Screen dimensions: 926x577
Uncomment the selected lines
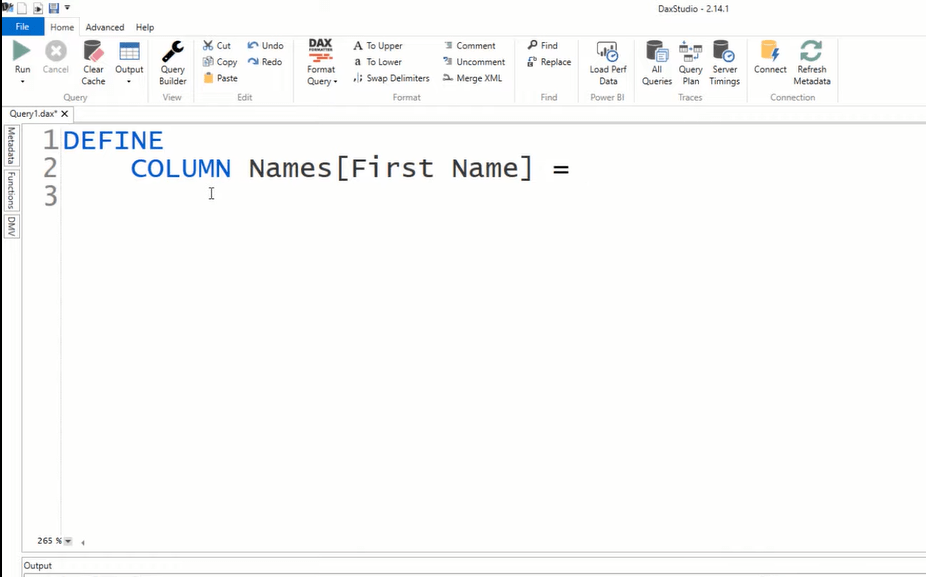[474, 61]
